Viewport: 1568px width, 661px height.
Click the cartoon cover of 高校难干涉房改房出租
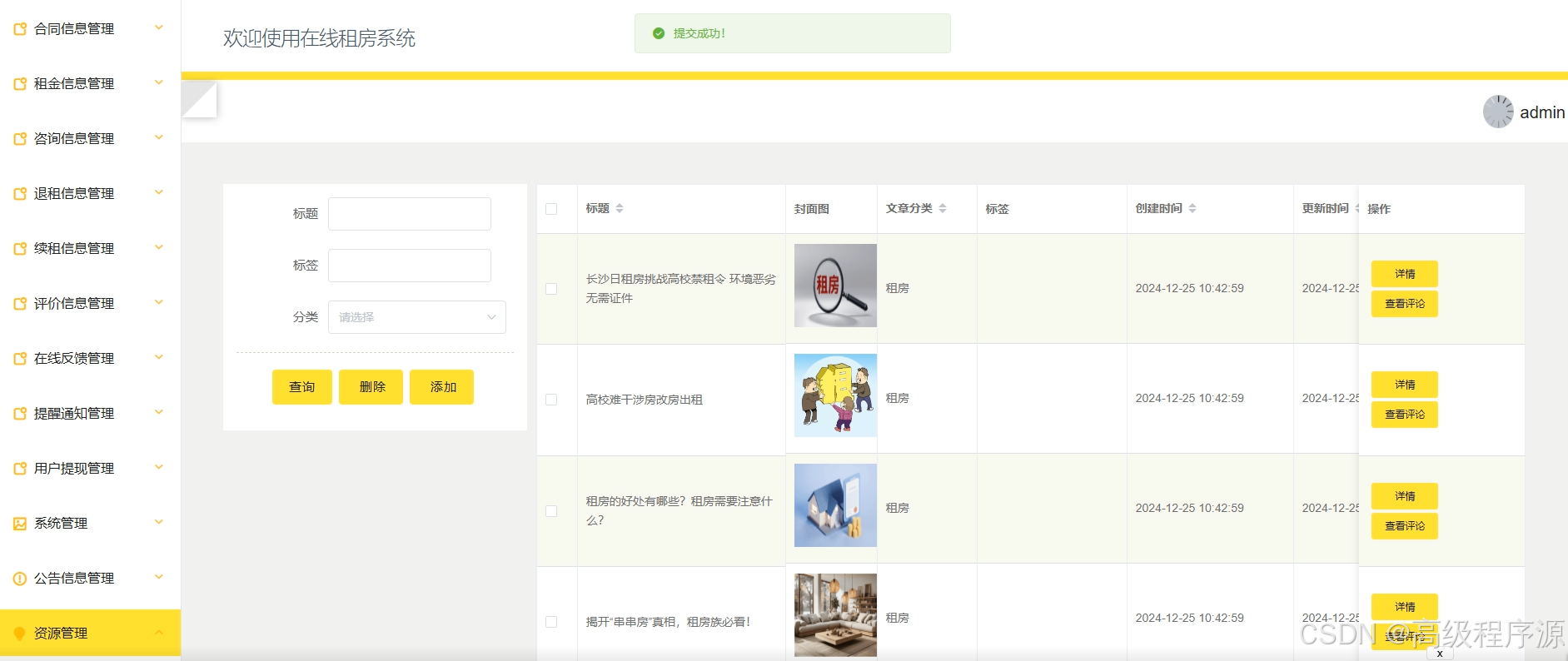click(835, 395)
